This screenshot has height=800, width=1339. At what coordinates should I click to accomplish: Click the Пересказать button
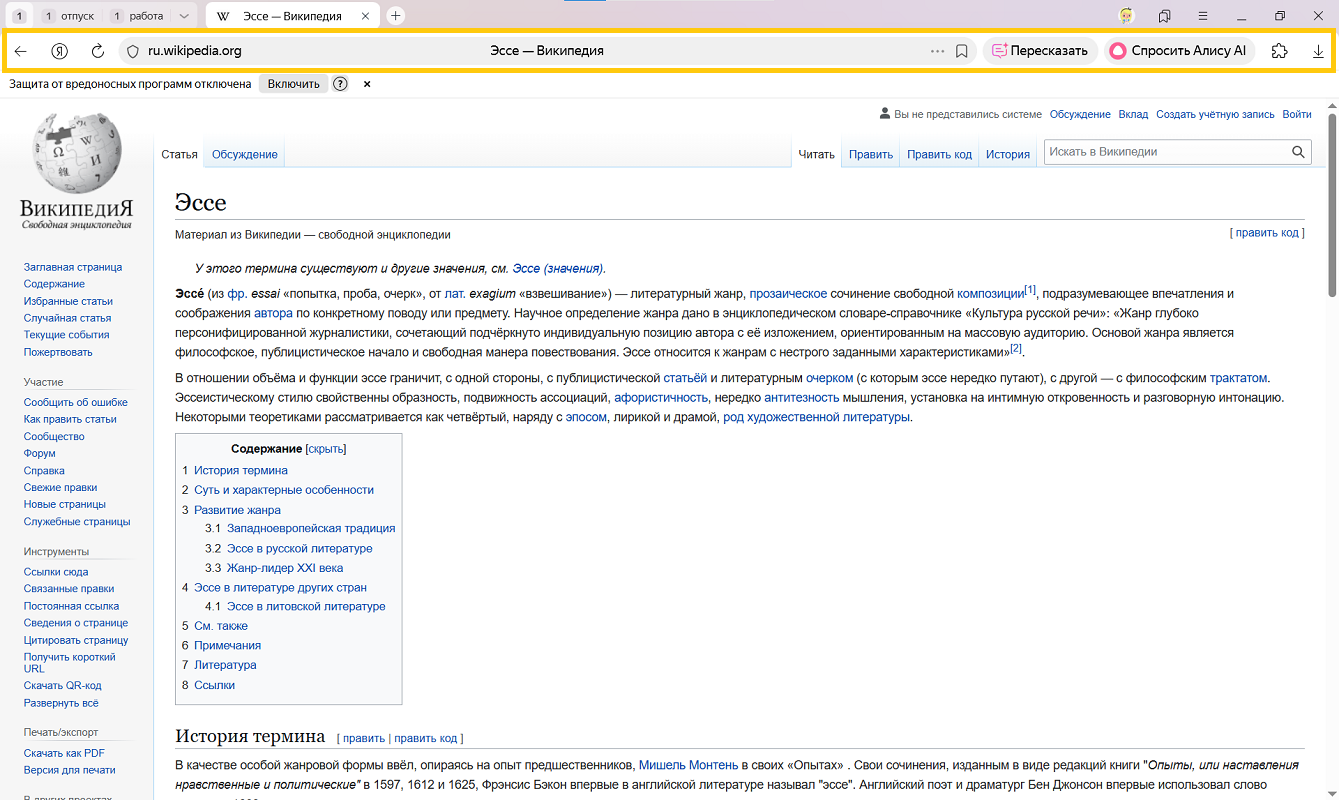coord(1039,51)
